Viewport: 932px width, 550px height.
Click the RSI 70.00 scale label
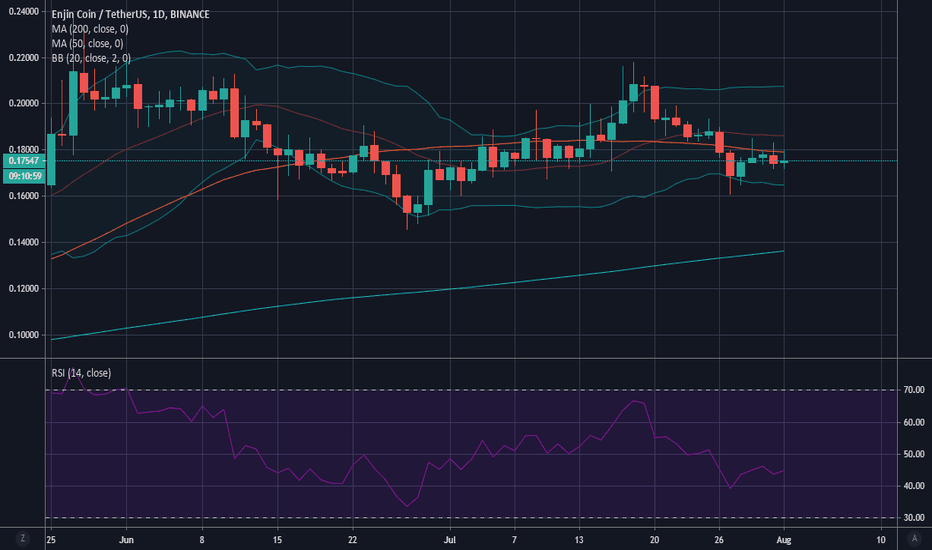(x=914, y=390)
